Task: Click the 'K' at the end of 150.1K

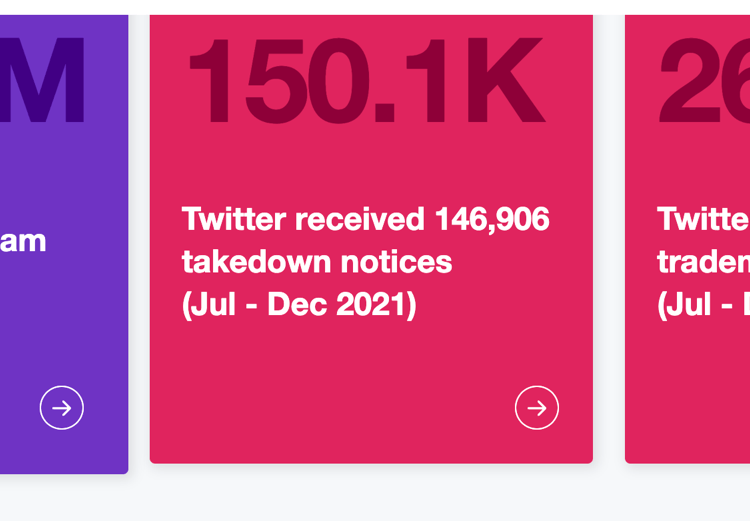Action: tap(506, 79)
